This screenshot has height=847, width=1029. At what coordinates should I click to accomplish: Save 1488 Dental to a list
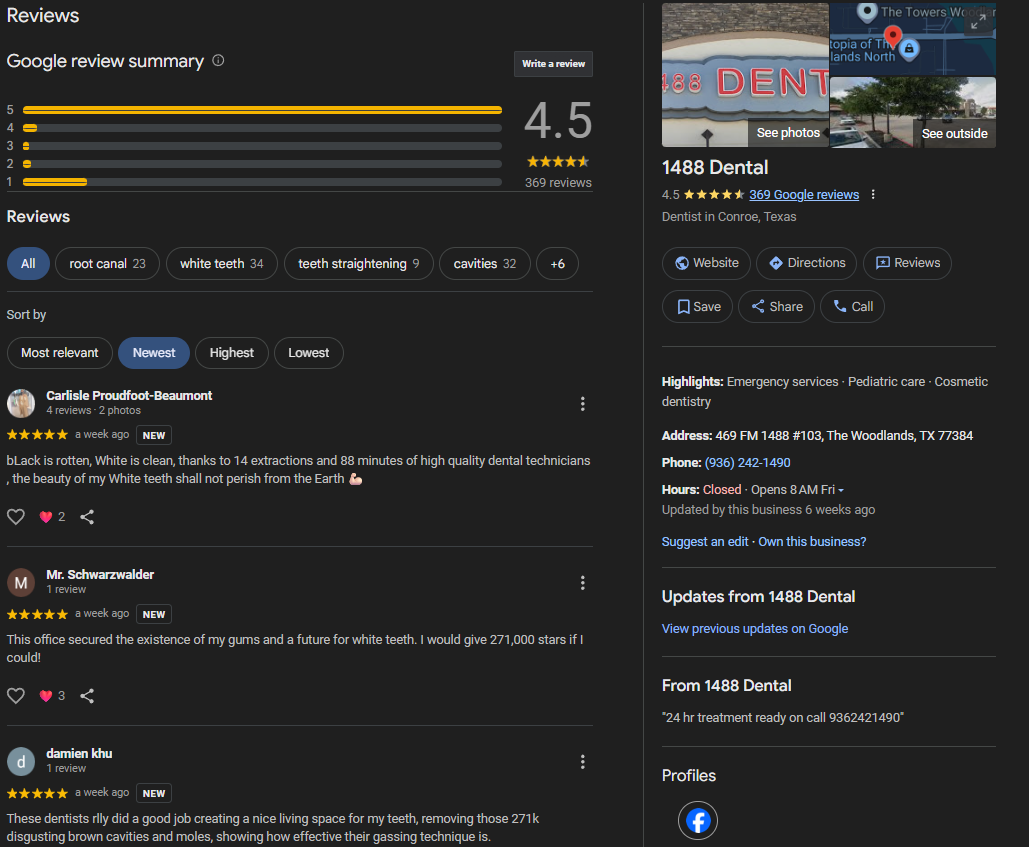698,306
